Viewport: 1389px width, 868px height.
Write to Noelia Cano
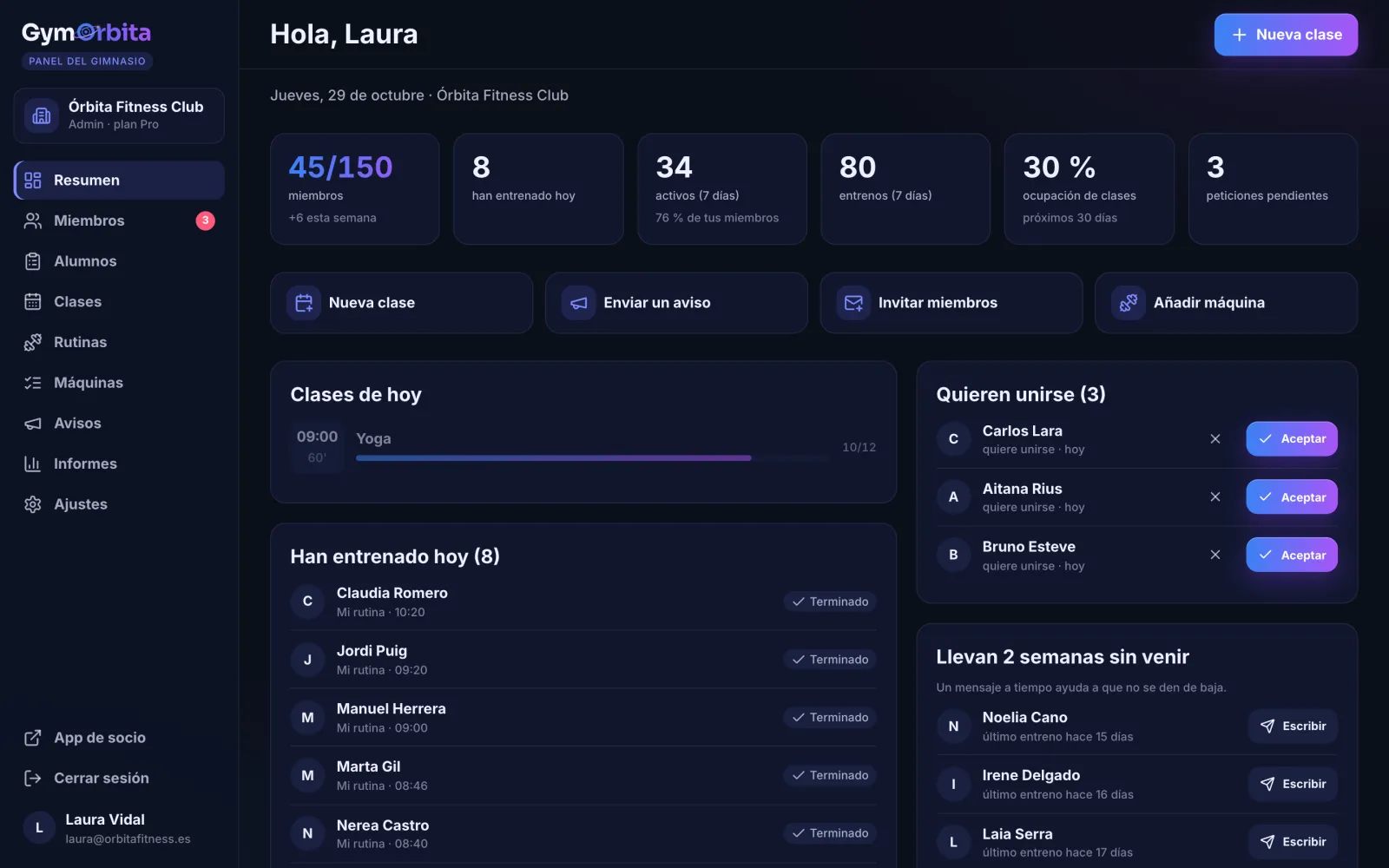(x=1293, y=727)
